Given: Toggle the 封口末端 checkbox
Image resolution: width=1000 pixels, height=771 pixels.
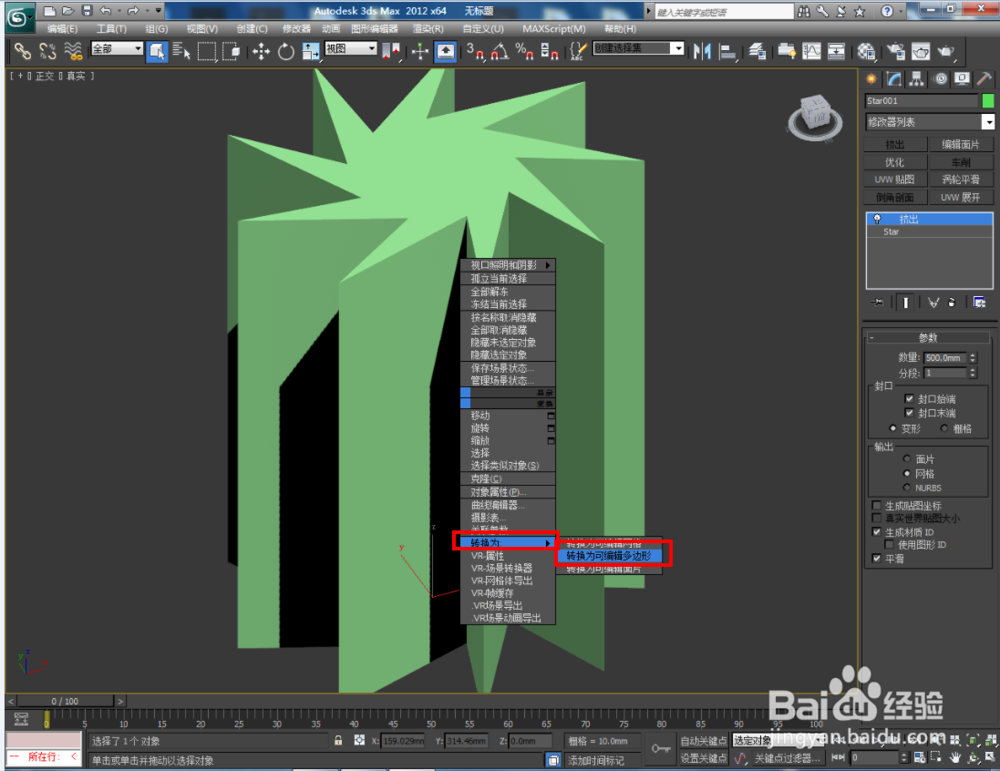Looking at the screenshot, I should (x=909, y=413).
